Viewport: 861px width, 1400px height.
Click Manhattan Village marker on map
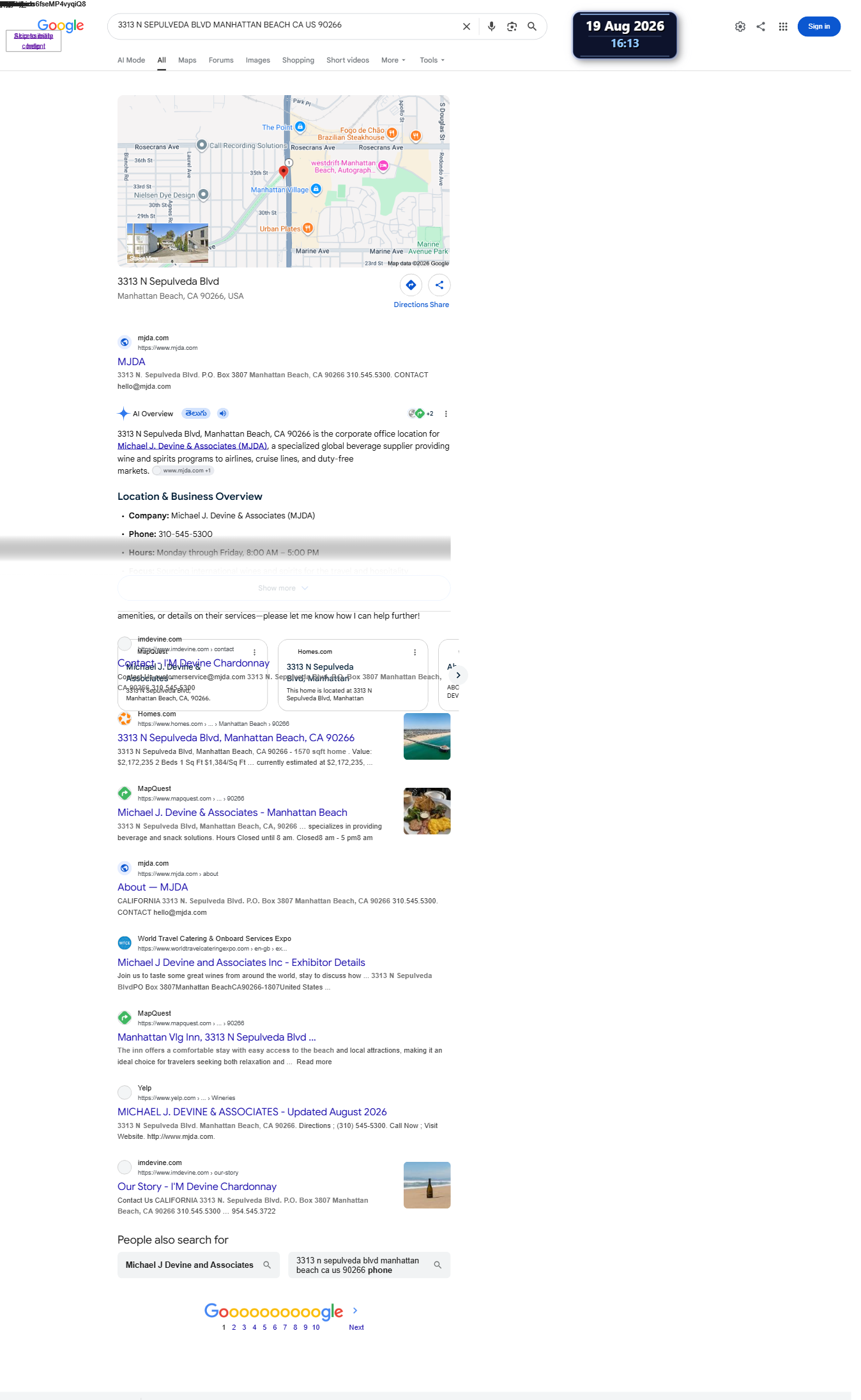(316, 189)
